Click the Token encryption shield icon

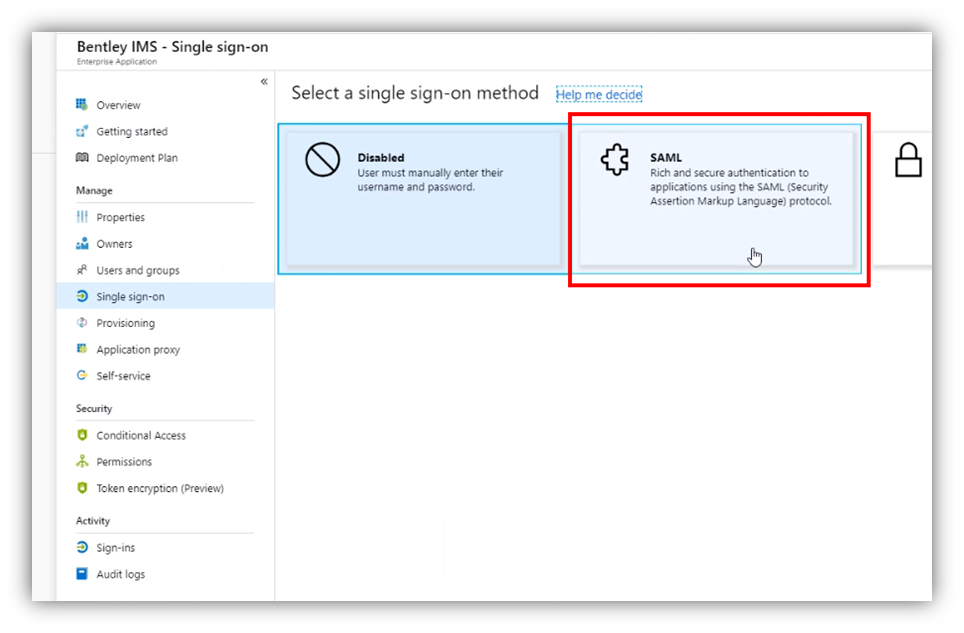coord(82,487)
